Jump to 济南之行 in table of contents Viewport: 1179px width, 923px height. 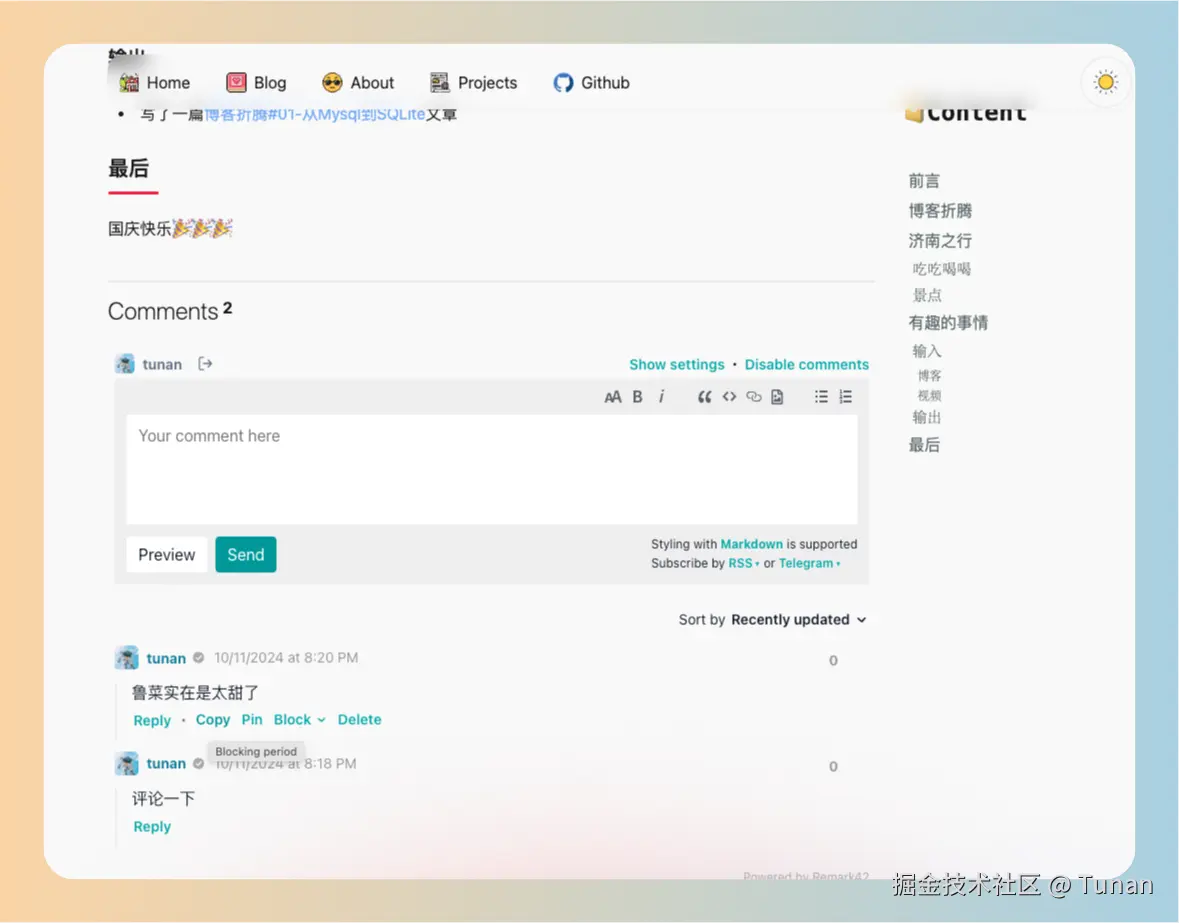(940, 241)
